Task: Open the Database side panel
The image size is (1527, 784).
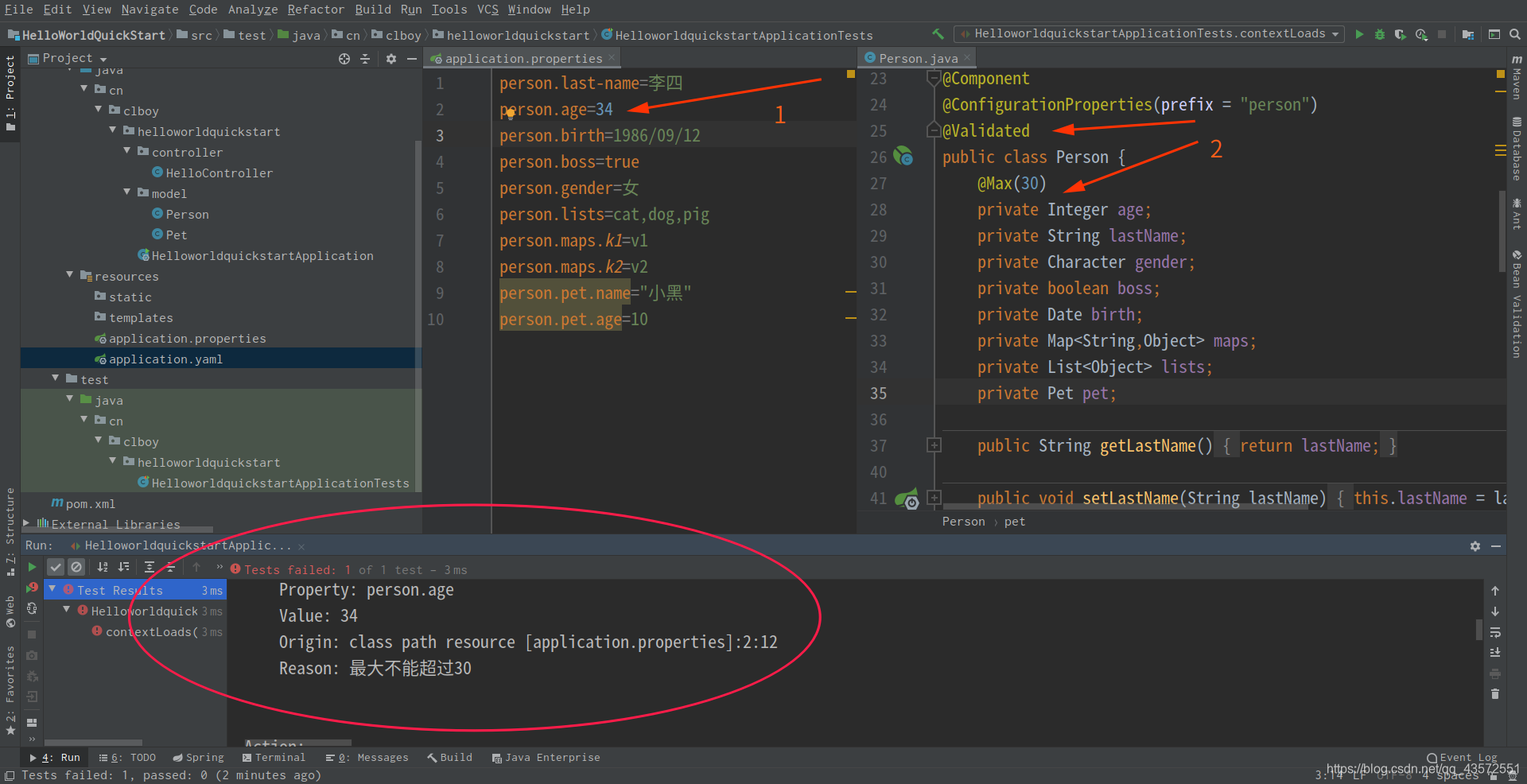Action: pyautogui.click(x=1517, y=149)
